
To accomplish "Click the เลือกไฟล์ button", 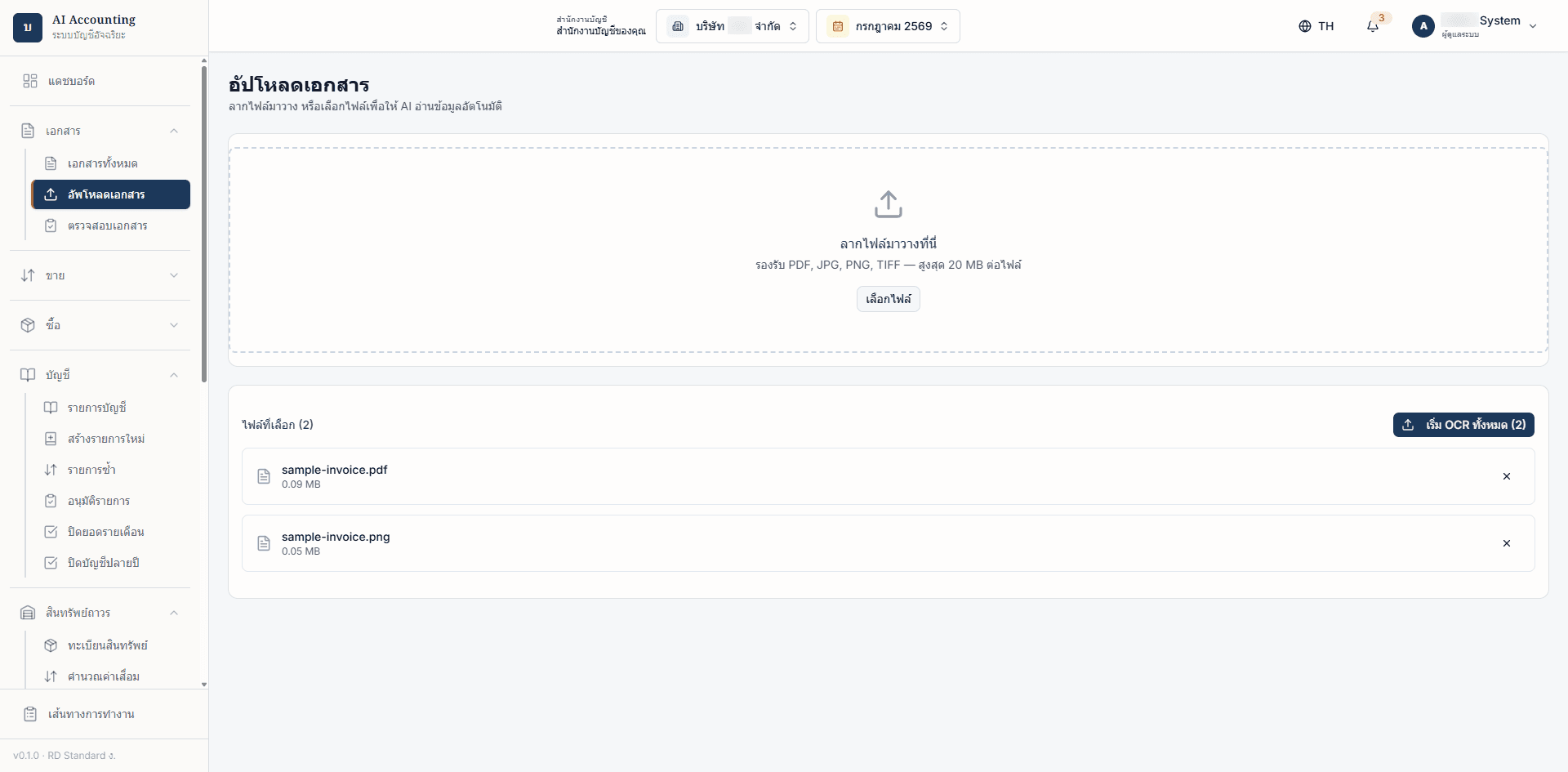I will 889,299.
